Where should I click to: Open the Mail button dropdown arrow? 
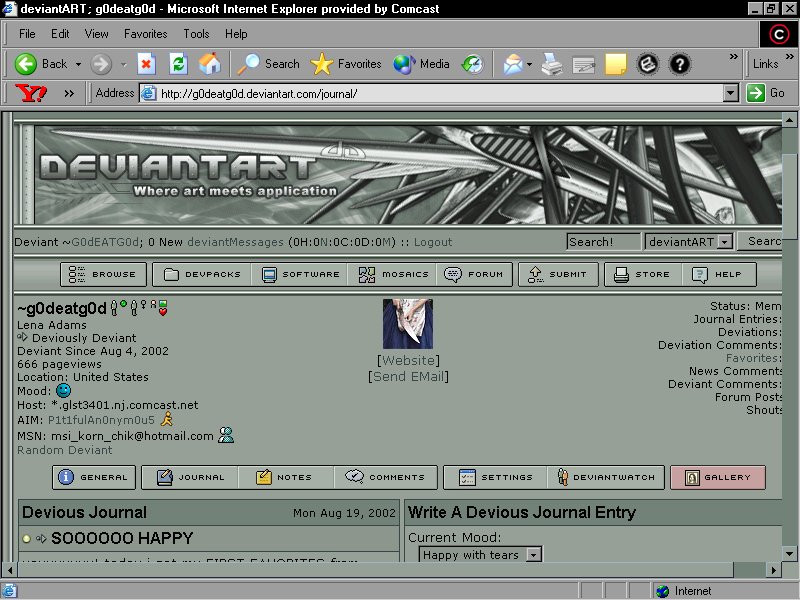(529, 64)
